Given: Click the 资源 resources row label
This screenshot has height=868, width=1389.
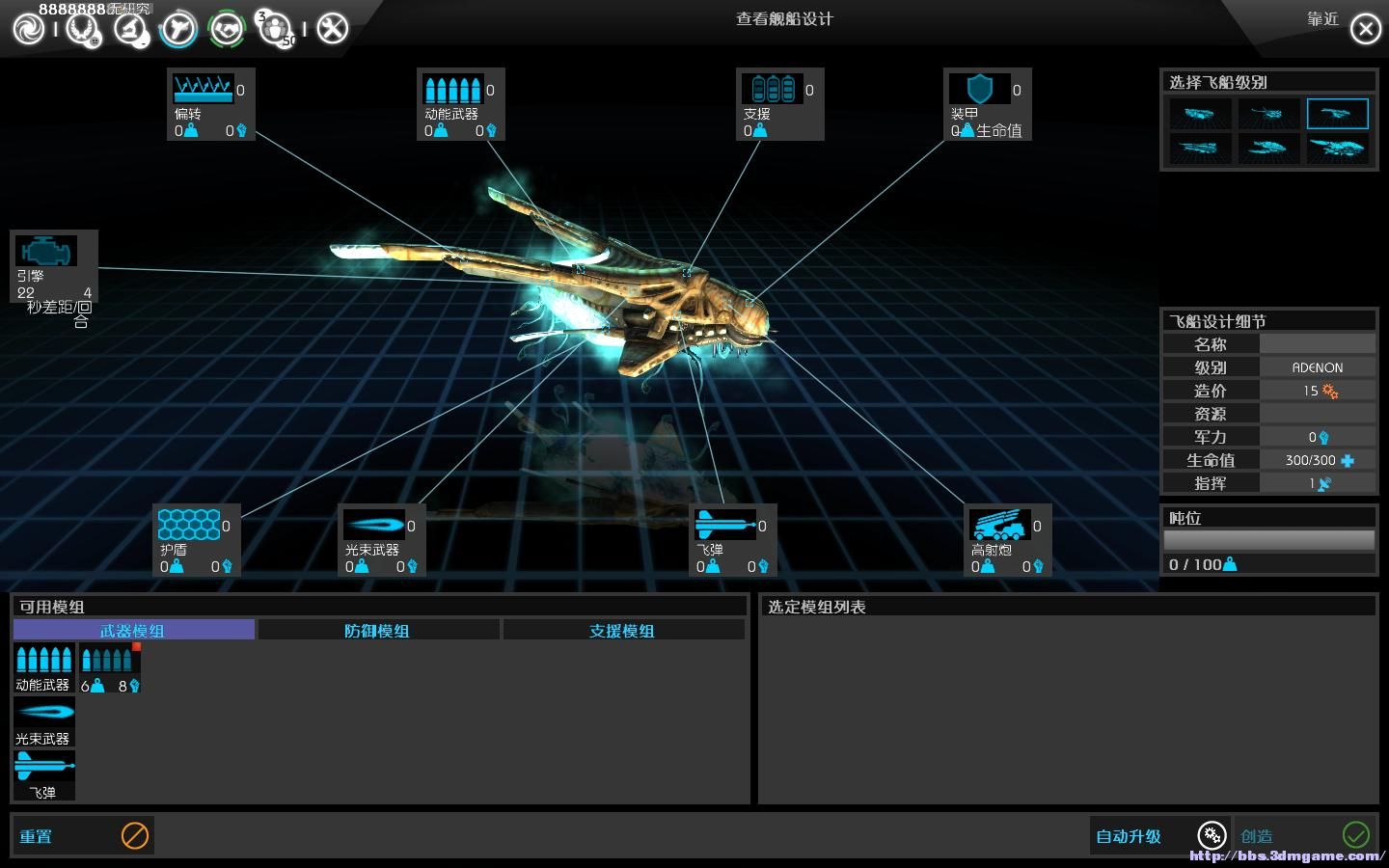Looking at the screenshot, I should pyautogui.click(x=1211, y=414).
